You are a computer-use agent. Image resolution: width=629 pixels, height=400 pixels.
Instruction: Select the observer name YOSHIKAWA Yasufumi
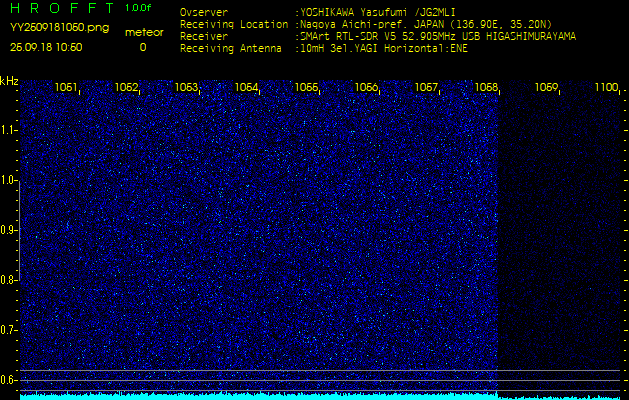[x=372, y=13]
